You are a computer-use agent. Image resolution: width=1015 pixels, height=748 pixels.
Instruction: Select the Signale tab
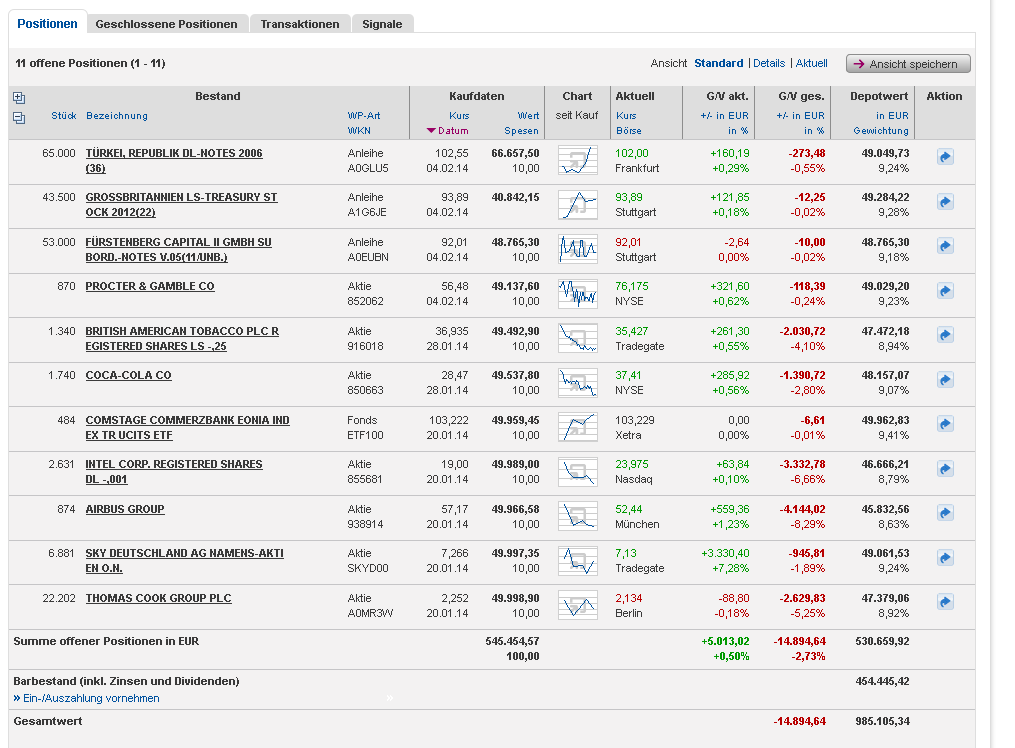point(382,24)
